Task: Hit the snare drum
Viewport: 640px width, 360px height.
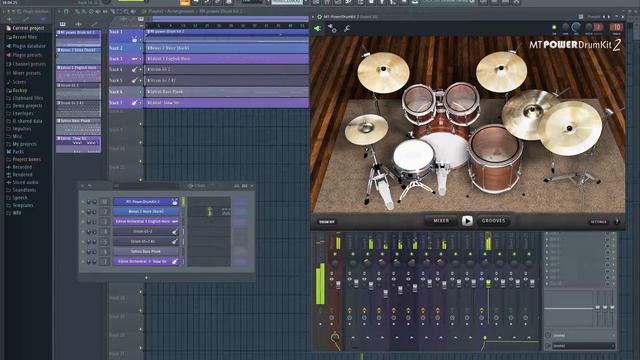Action: pos(413,157)
